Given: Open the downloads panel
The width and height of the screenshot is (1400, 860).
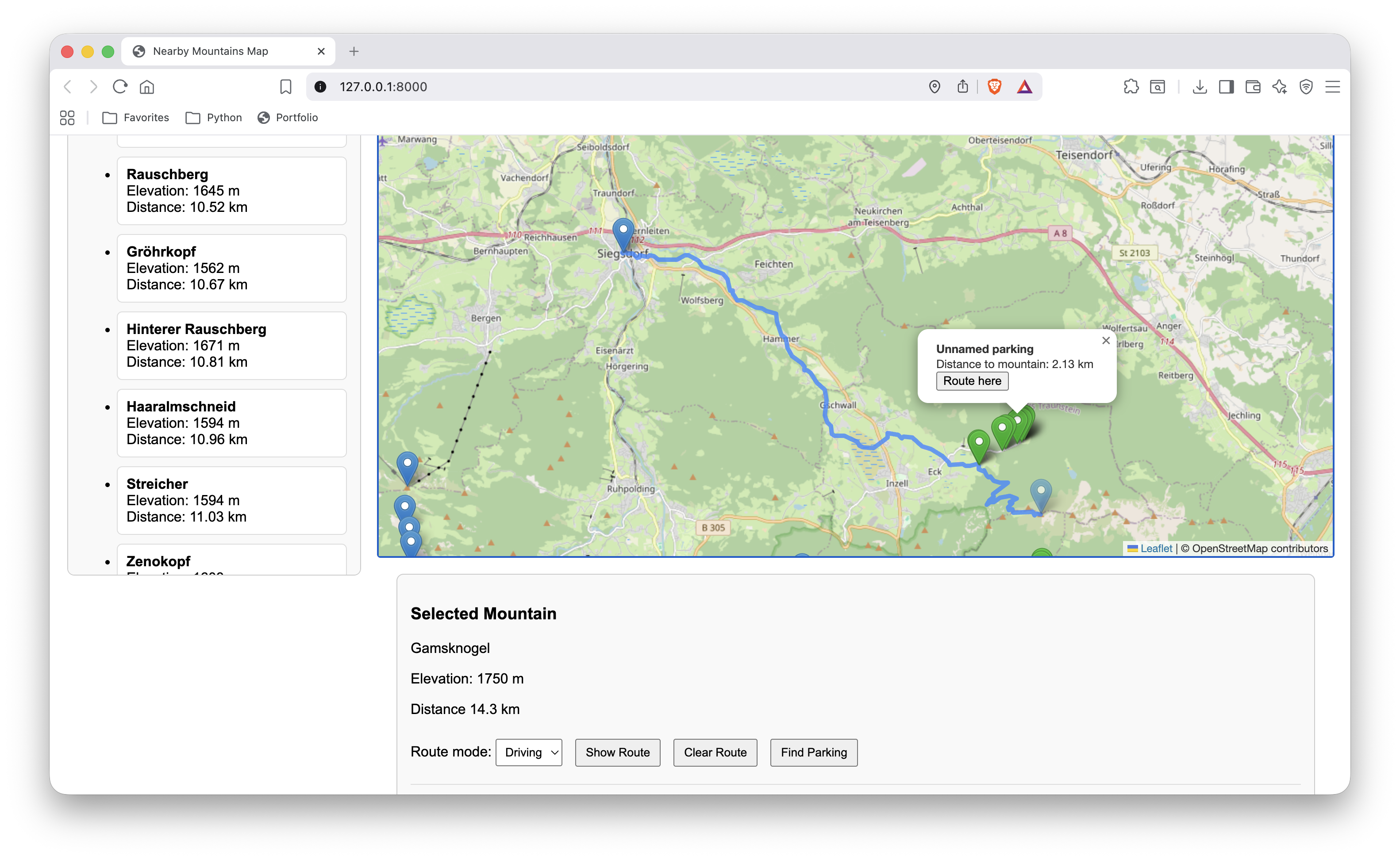Looking at the screenshot, I should click(x=1200, y=86).
